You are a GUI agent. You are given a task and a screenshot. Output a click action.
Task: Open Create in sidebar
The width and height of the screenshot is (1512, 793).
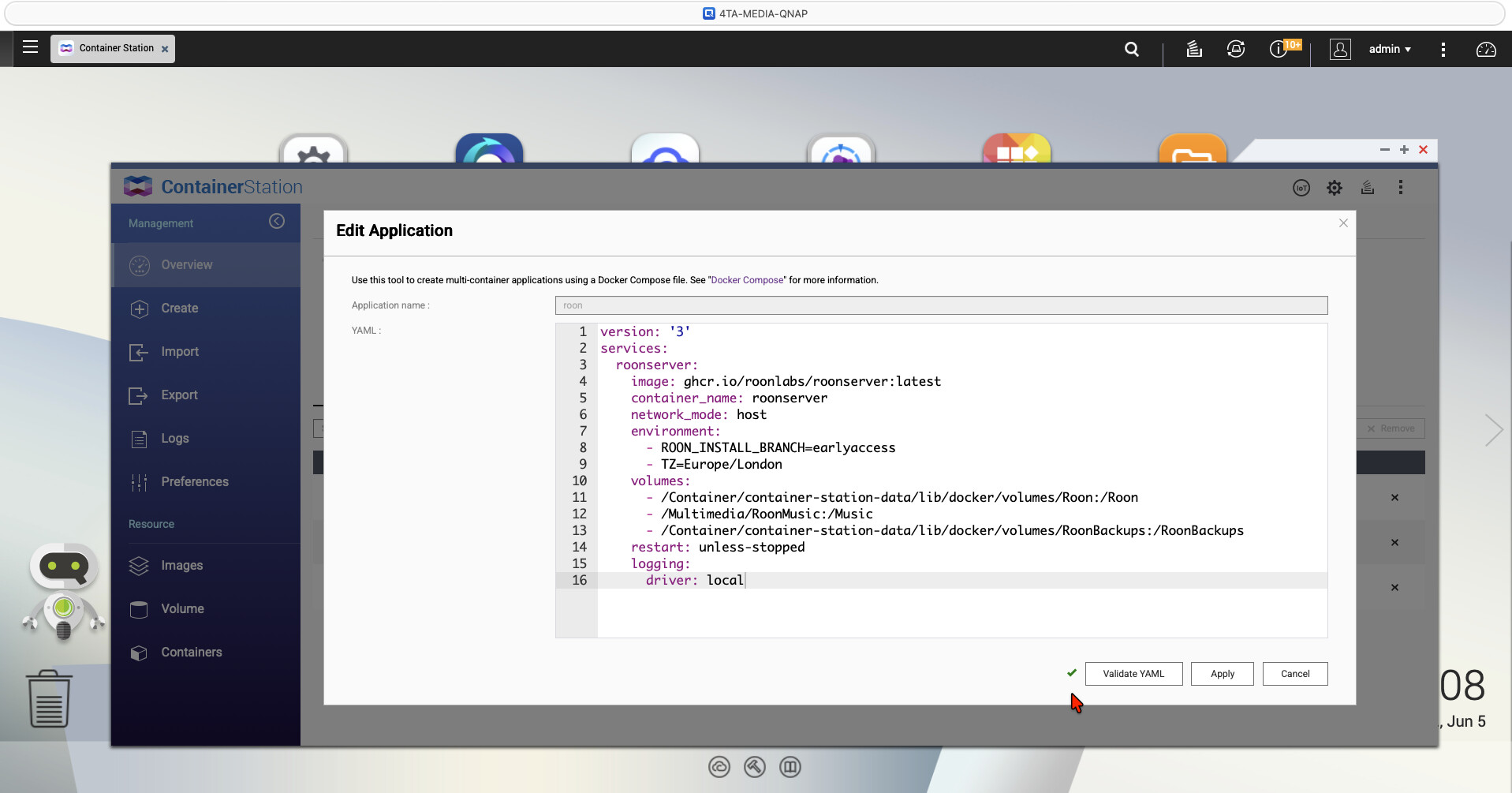pos(206,309)
